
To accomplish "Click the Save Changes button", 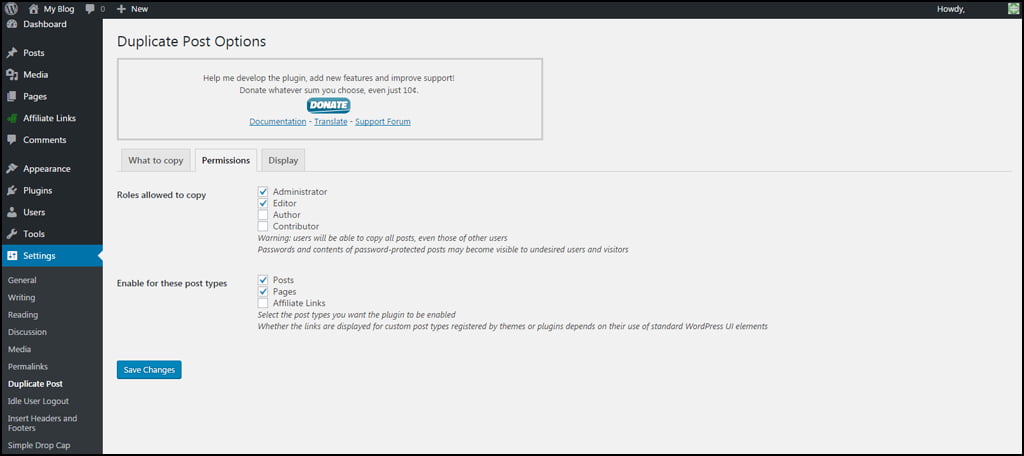I will 149,370.
